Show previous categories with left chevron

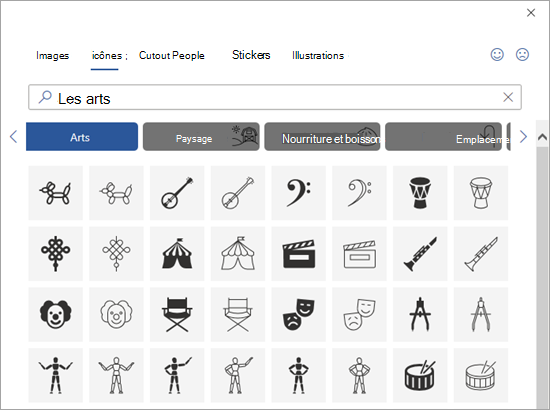click(13, 137)
